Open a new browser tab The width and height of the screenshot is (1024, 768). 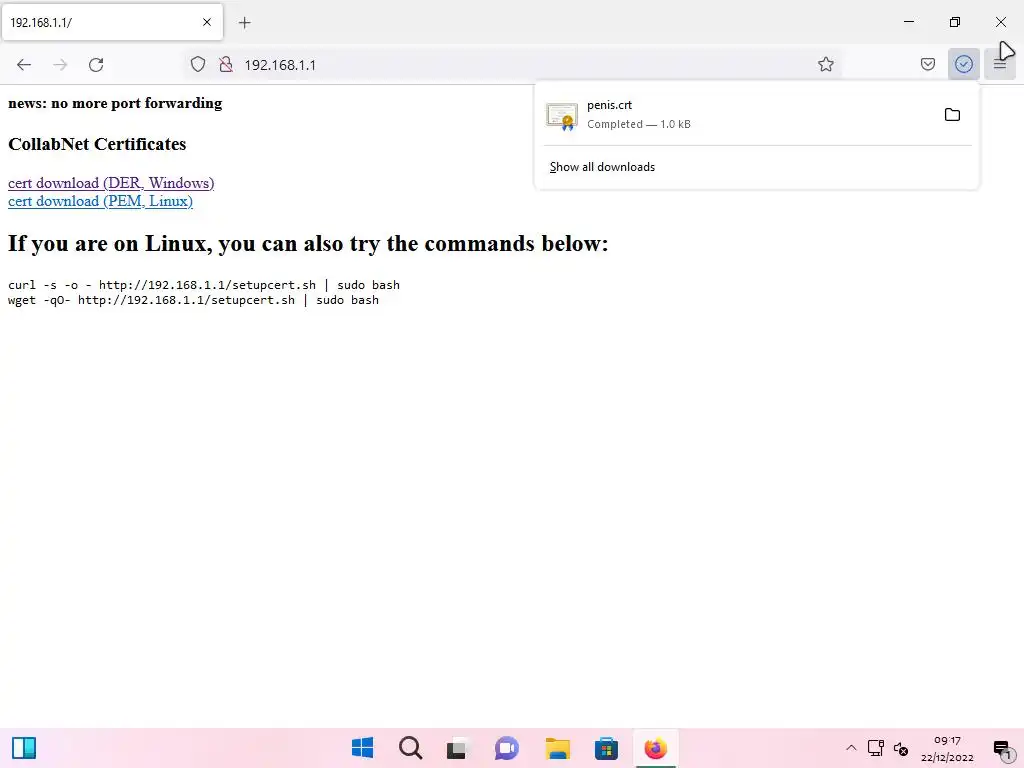point(244,23)
